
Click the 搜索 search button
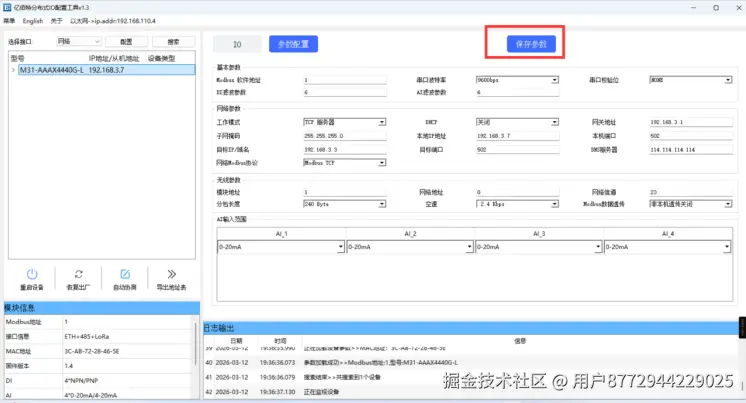(173, 42)
